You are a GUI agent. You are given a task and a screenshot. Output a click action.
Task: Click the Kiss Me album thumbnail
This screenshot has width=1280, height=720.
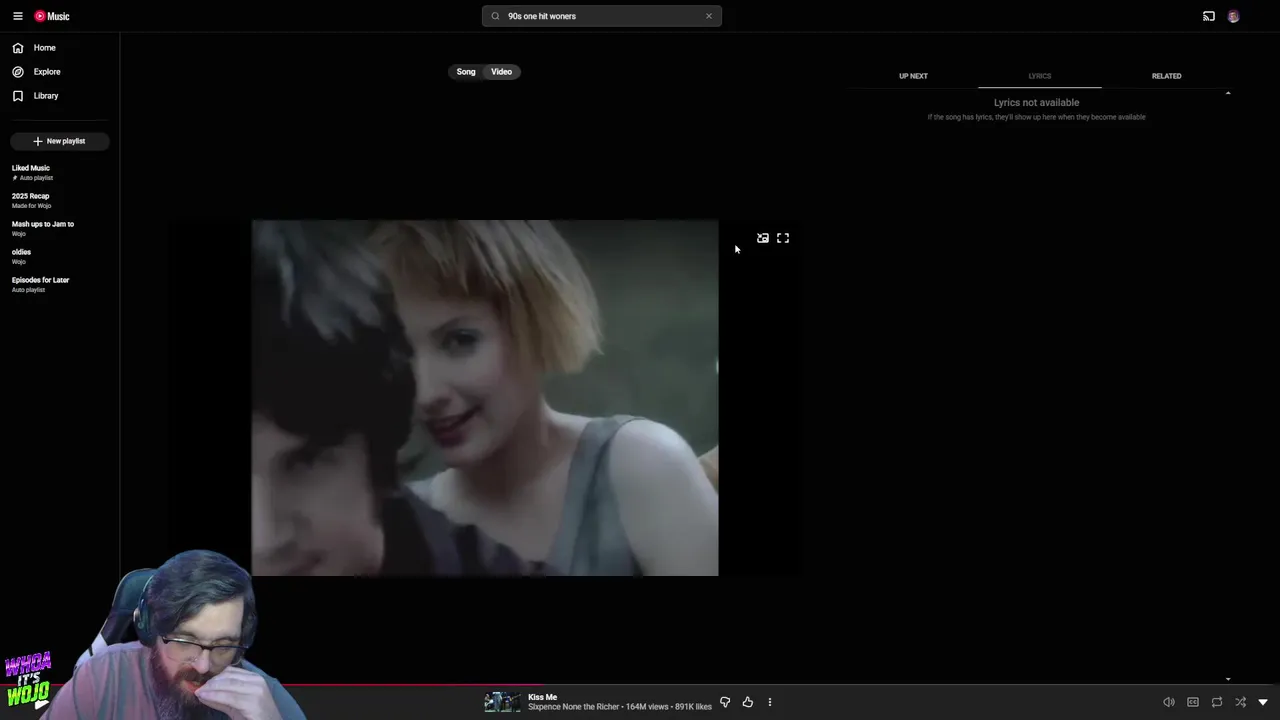pos(503,702)
